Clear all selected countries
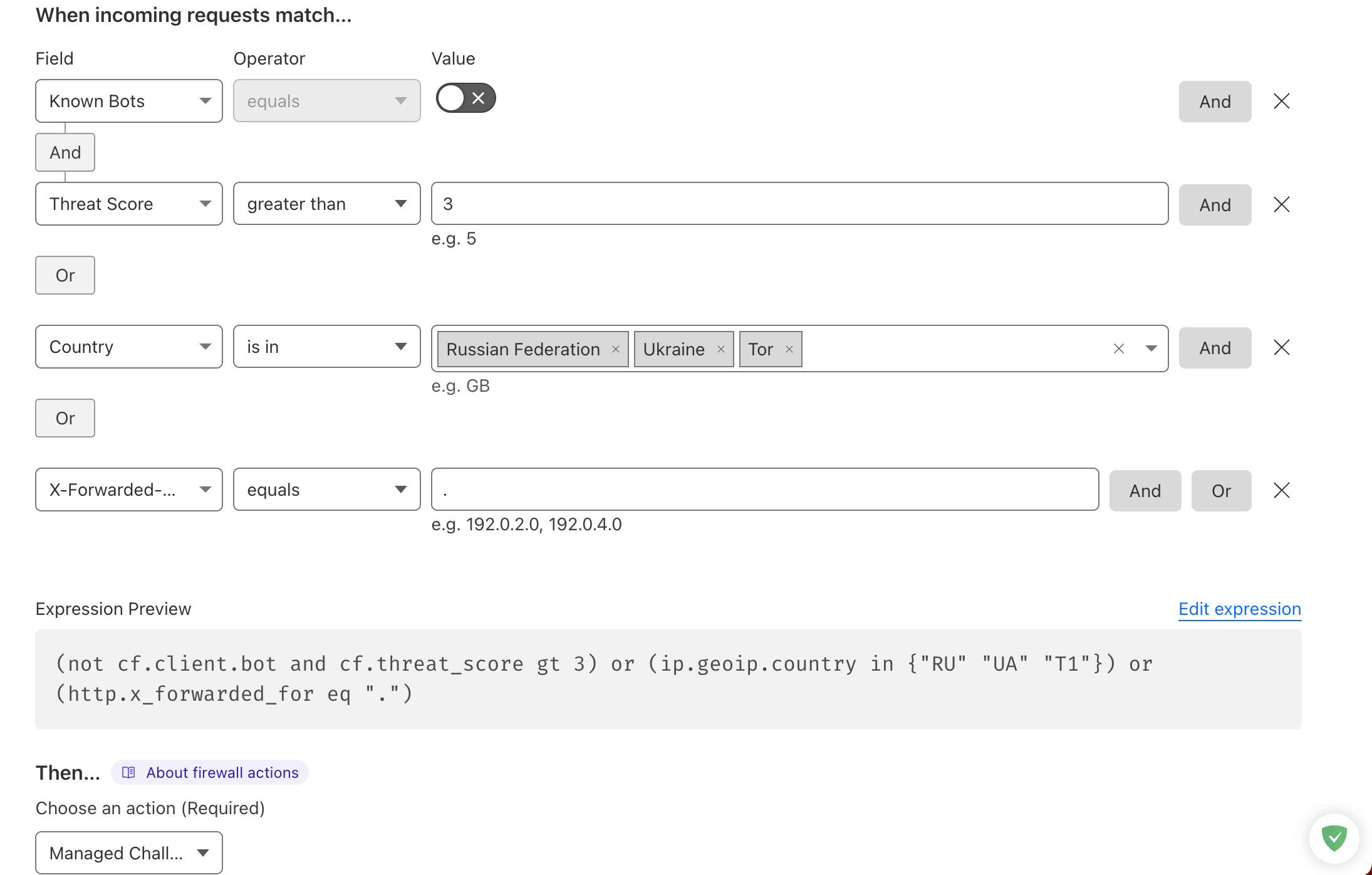Viewport: 1372px width, 875px height. pos(1119,348)
